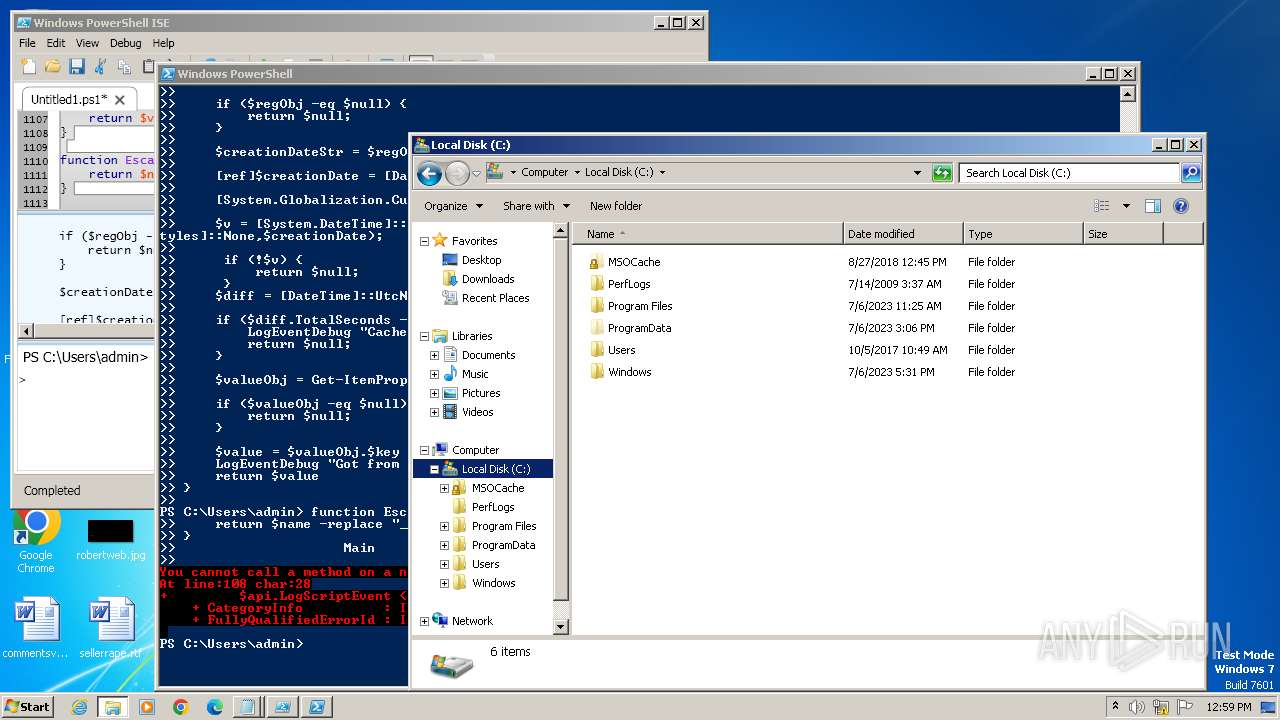Sort by the Name column header
The width and height of the screenshot is (1280, 720).
point(707,234)
